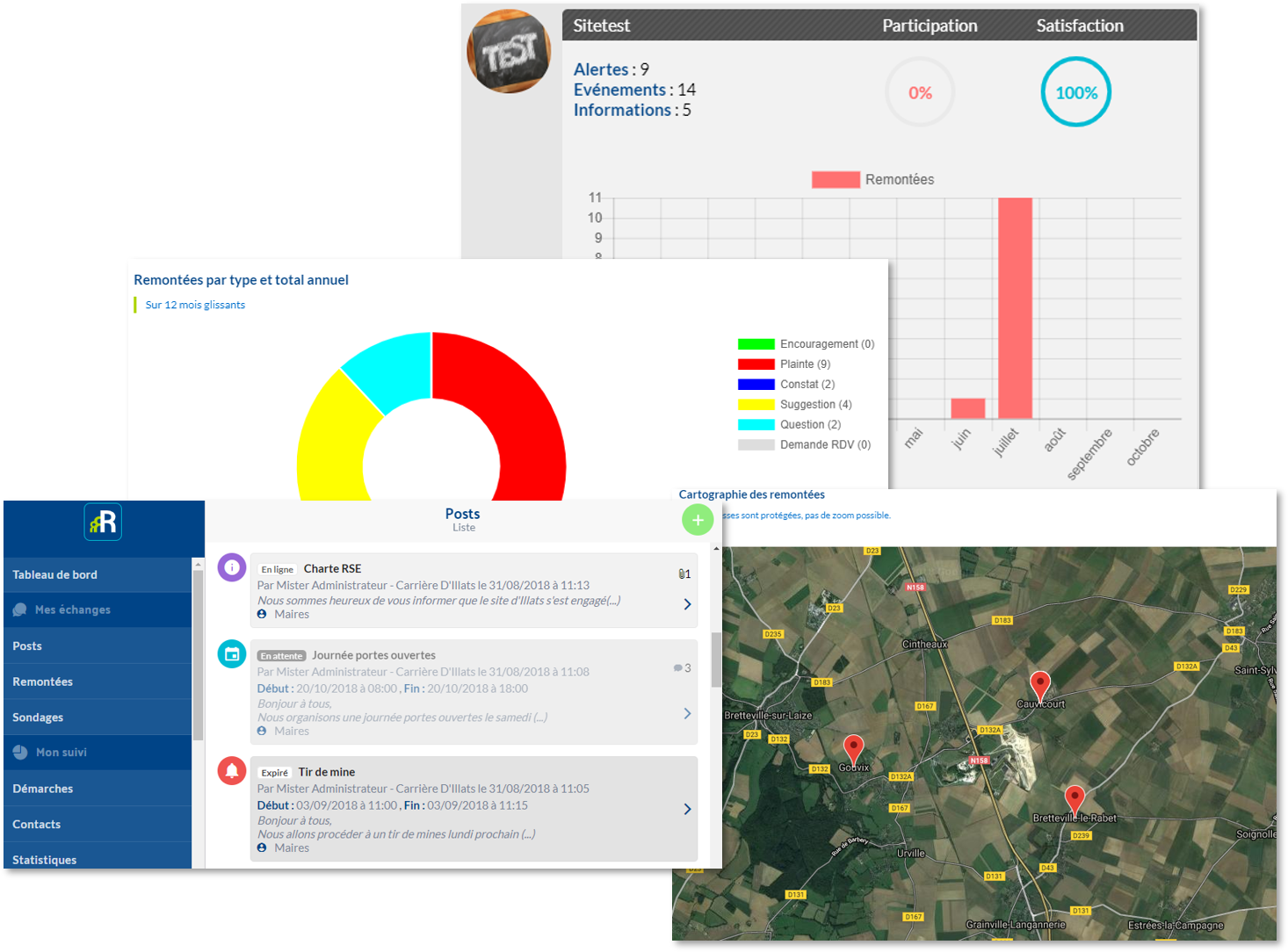Click the comment count icon on Journée portes ouvertes
1288x952 pixels.
[677, 668]
